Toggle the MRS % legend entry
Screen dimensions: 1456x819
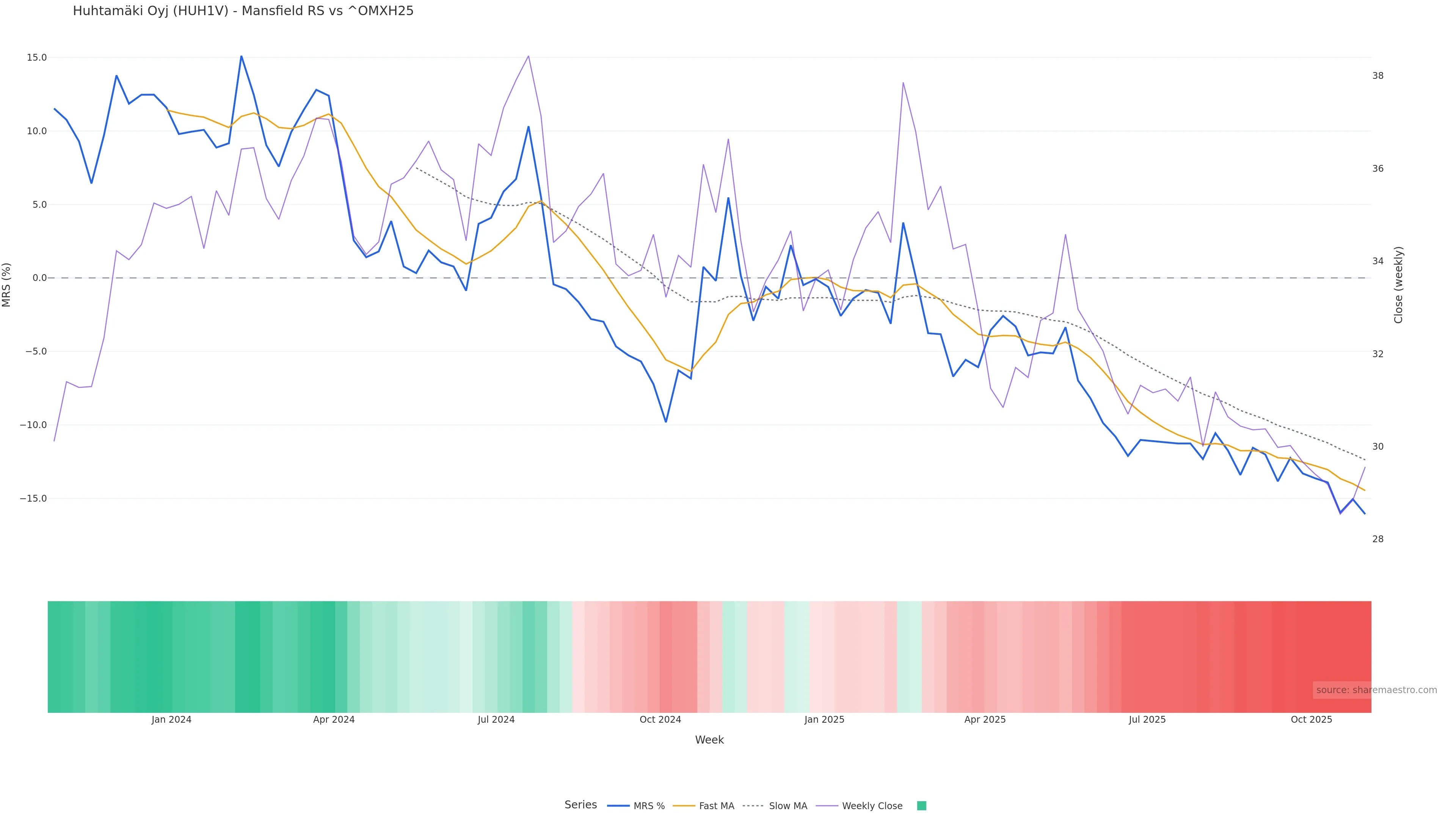coord(649,806)
